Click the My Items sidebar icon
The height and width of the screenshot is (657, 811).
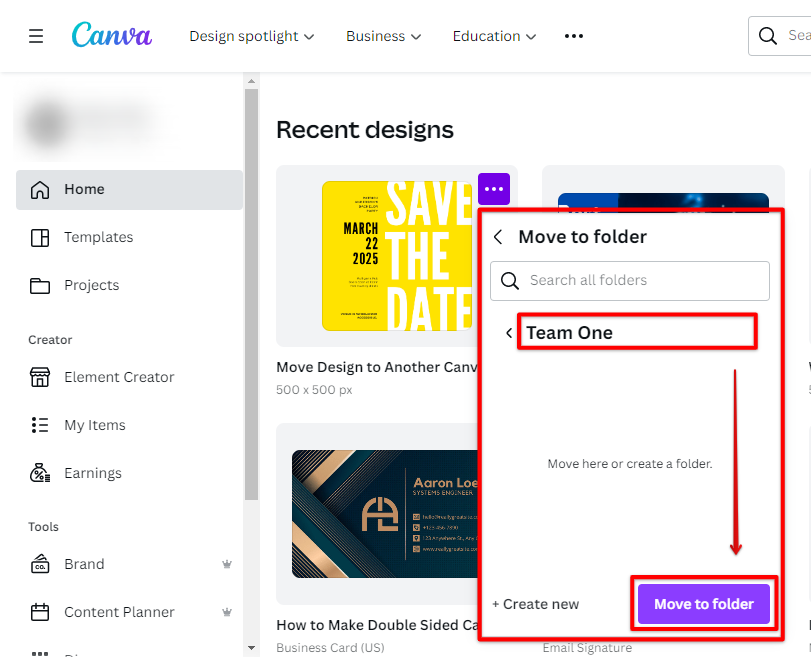coord(40,425)
